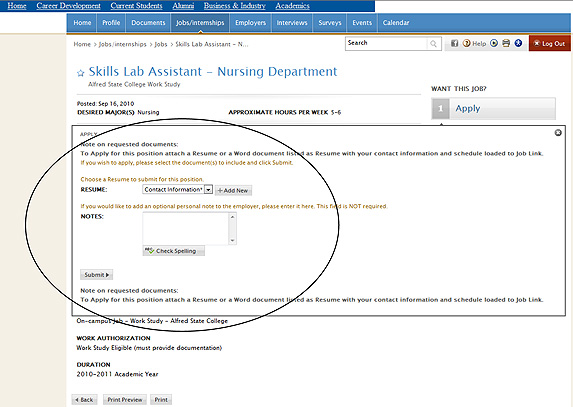Click the Skills Lab Assistant job title
Viewport: 573px width, 407px height.
coord(213,72)
